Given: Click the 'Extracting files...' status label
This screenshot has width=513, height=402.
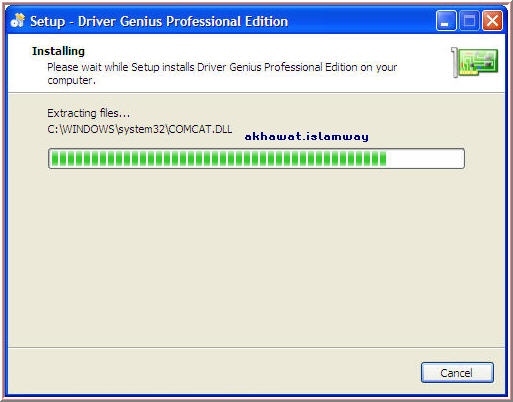Looking at the screenshot, I should pos(88,113).
